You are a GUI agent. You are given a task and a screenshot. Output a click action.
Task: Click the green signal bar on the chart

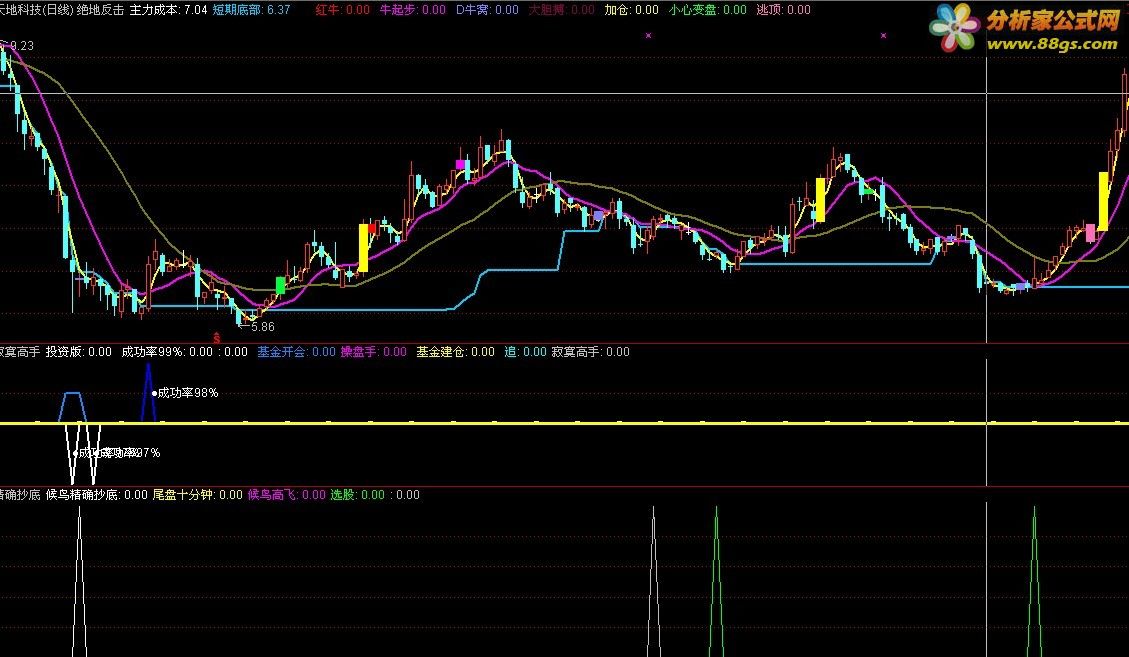coord(281,285)
